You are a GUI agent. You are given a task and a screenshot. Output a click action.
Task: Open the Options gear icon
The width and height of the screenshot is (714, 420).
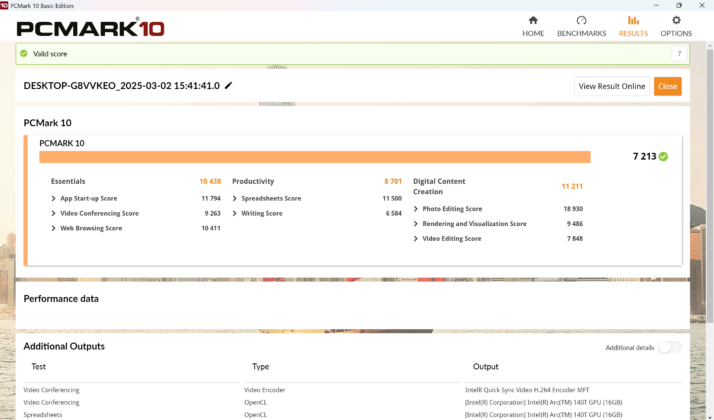coord(676,20)
